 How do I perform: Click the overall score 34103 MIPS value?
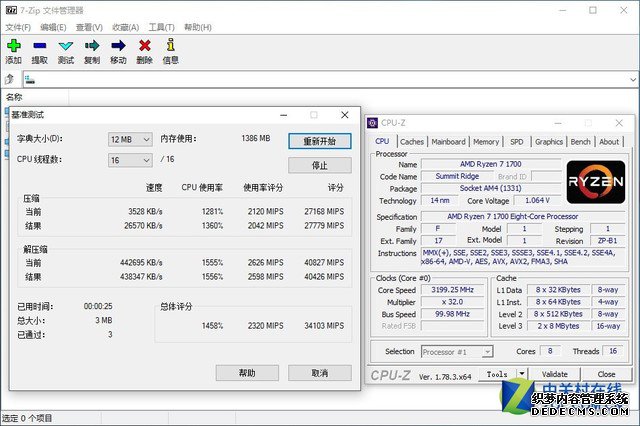(324, 326)
